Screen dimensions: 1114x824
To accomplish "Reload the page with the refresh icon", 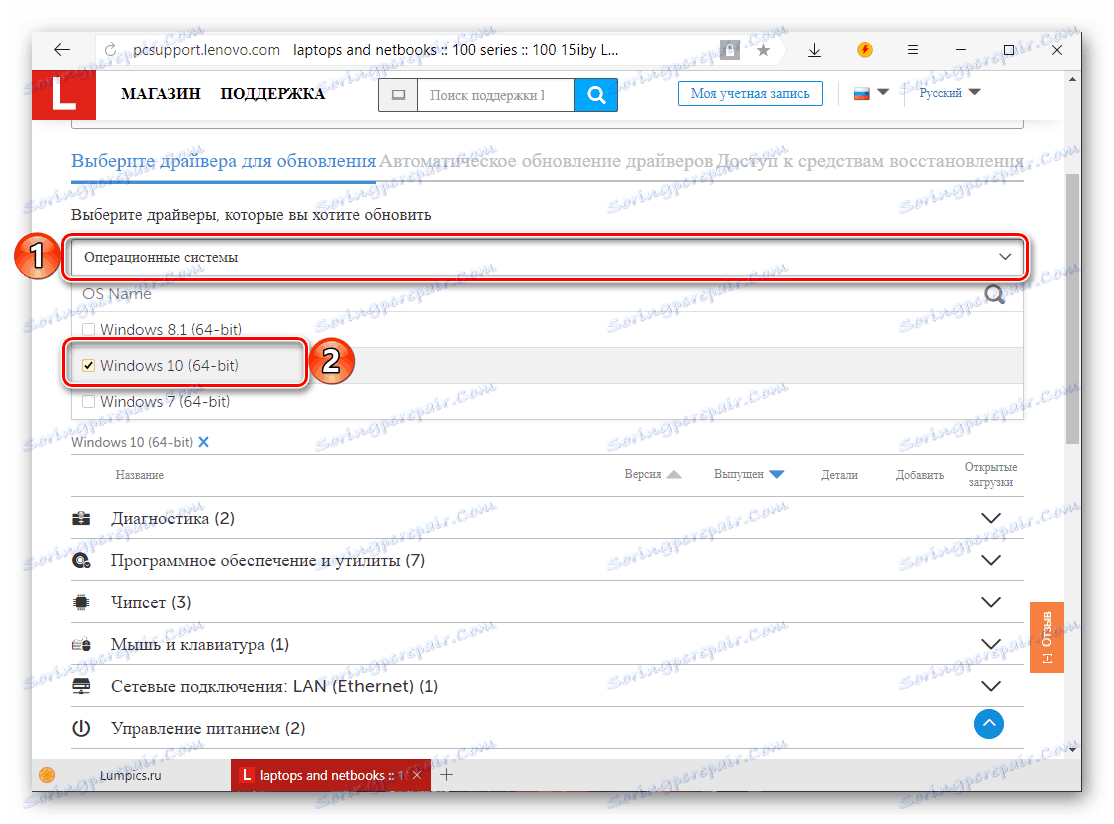I will click(x=110, y=50).
